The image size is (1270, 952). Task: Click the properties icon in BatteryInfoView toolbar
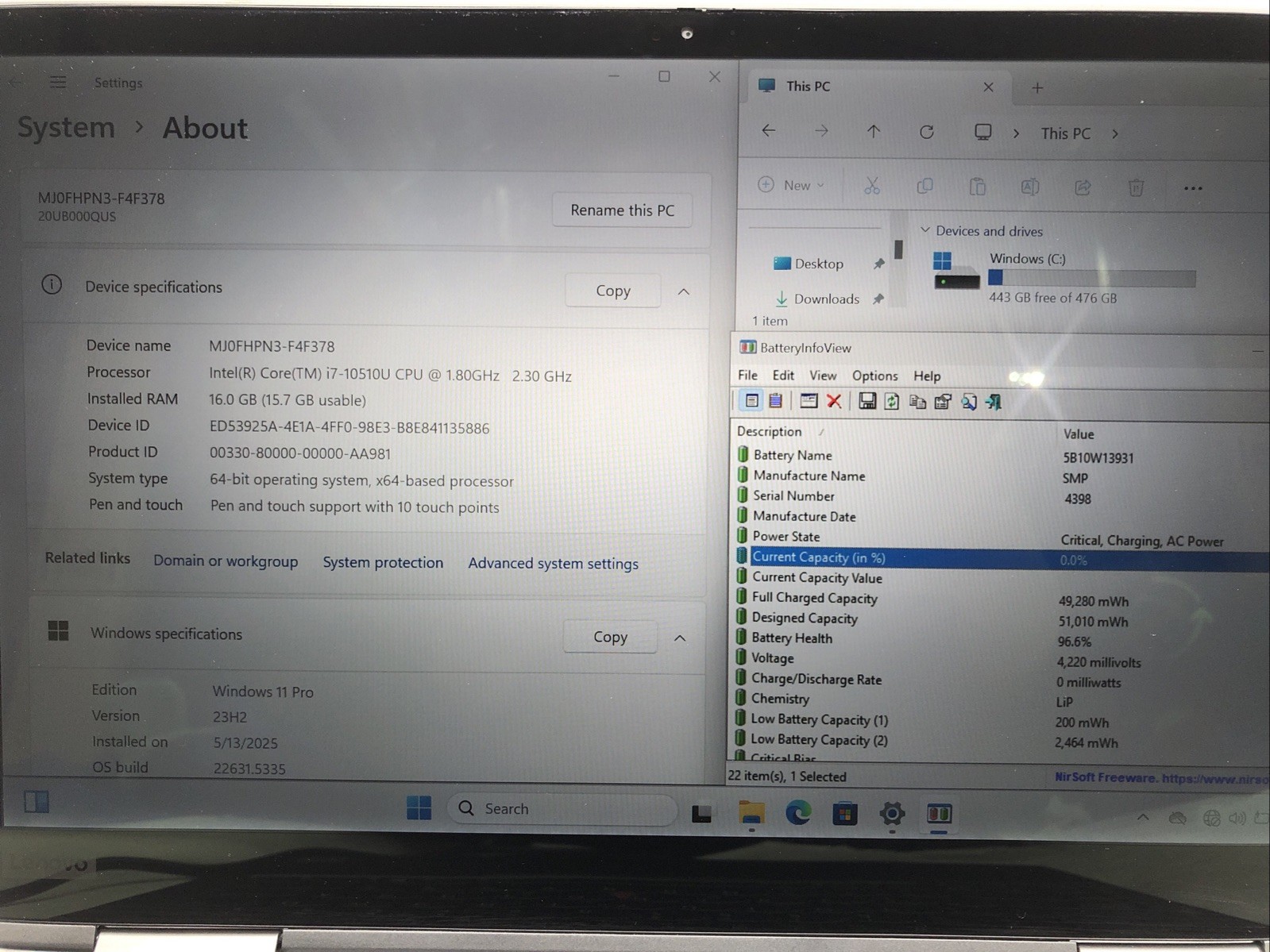[x=943, y=402]
